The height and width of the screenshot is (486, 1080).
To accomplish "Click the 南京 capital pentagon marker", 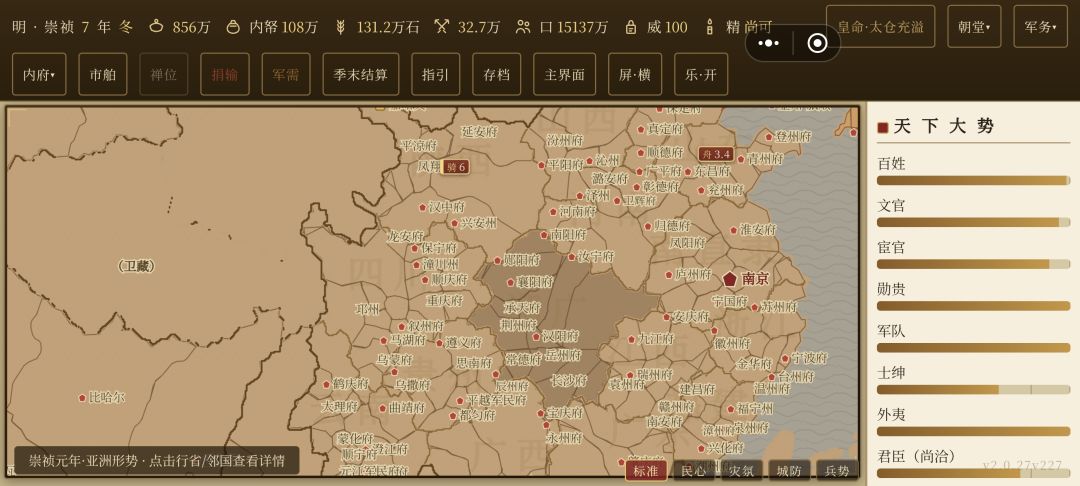I will 729,279.
